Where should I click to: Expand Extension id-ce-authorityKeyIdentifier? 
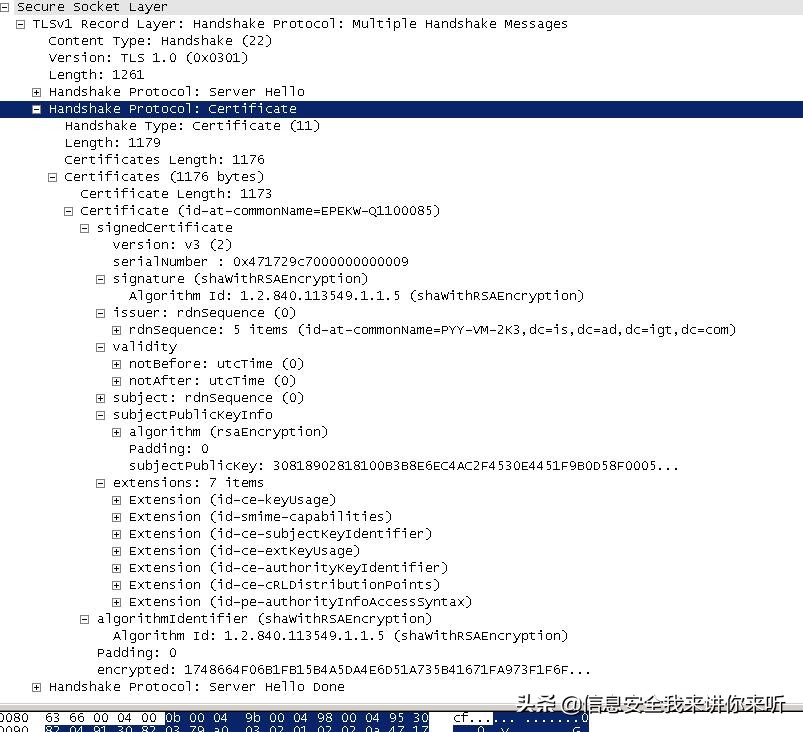(117, 568)
